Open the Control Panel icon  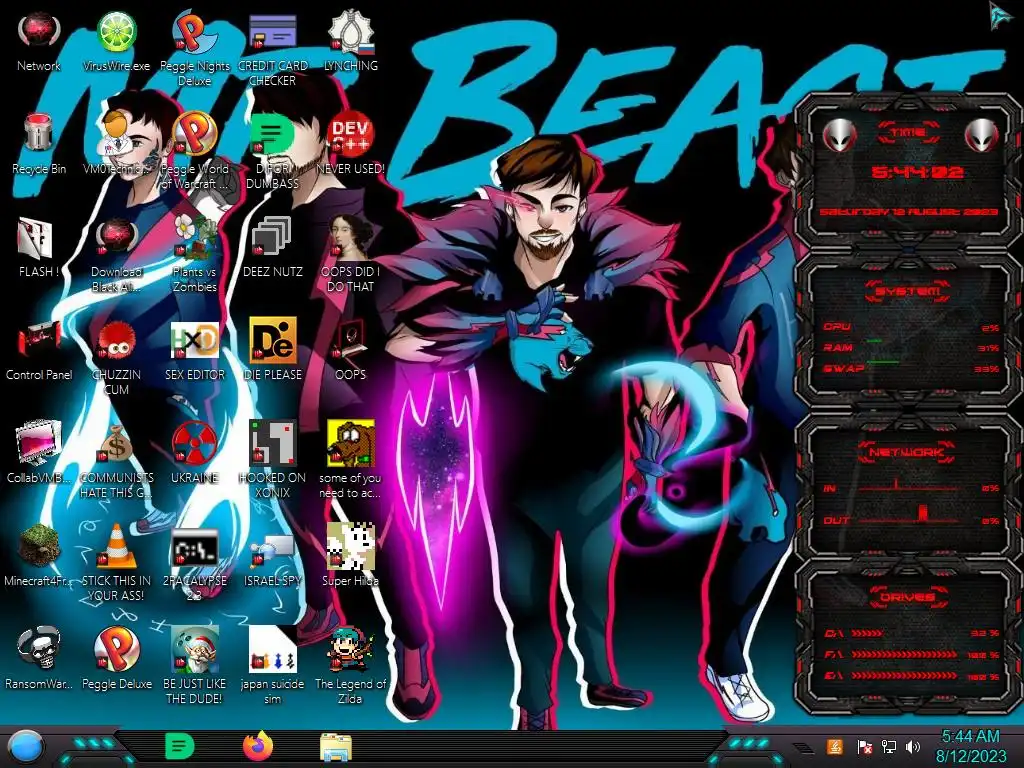pos(39,341)
